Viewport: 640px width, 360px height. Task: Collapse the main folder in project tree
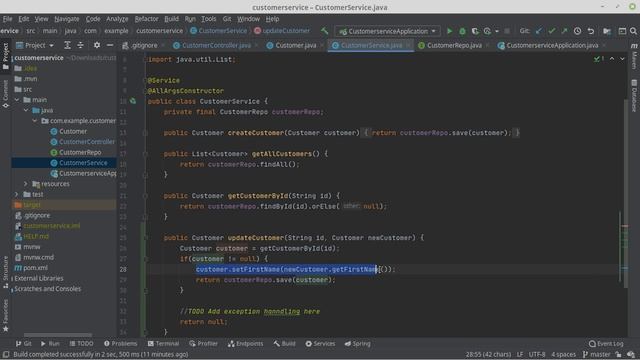17,100
